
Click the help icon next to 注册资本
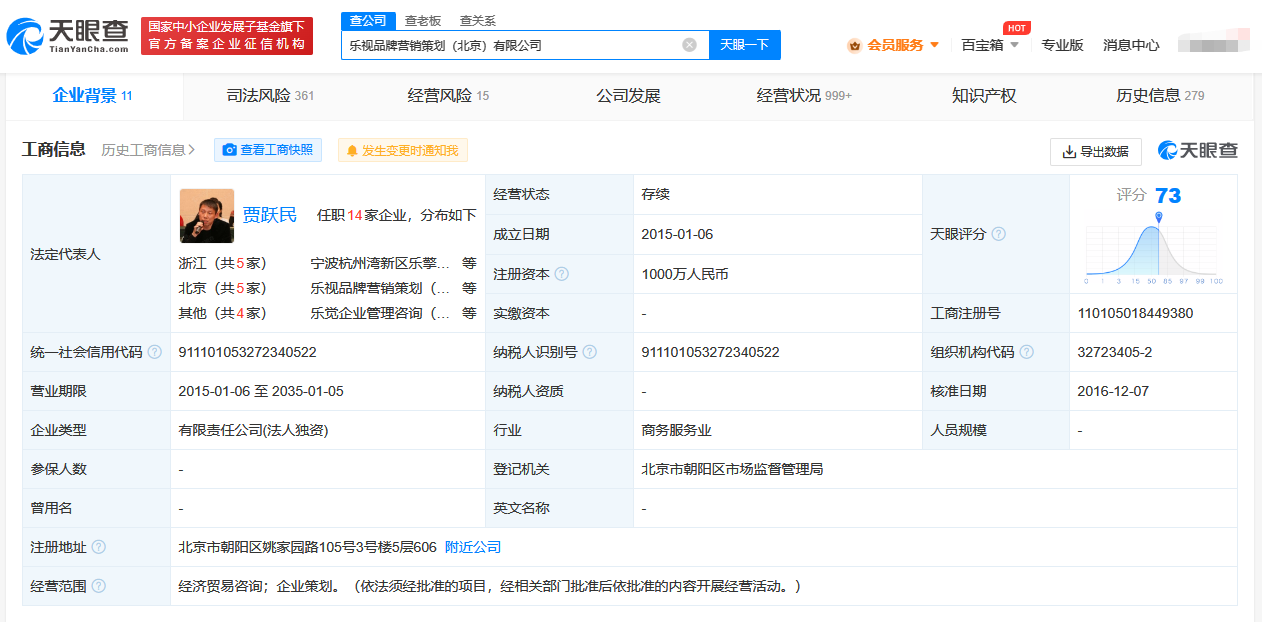click(x=562, y=274)
